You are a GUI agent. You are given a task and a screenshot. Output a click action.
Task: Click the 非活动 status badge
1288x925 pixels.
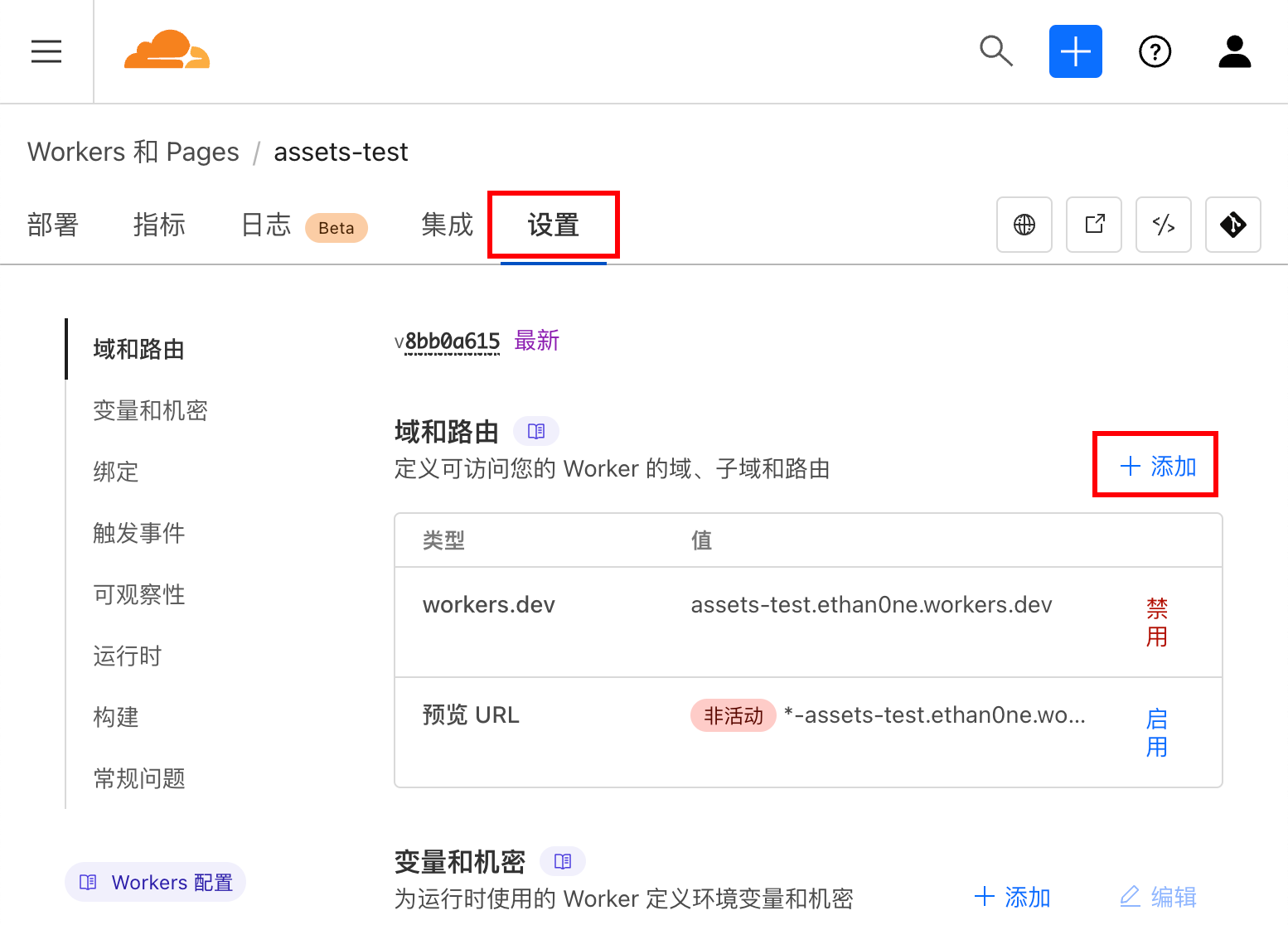click(734, 715)
